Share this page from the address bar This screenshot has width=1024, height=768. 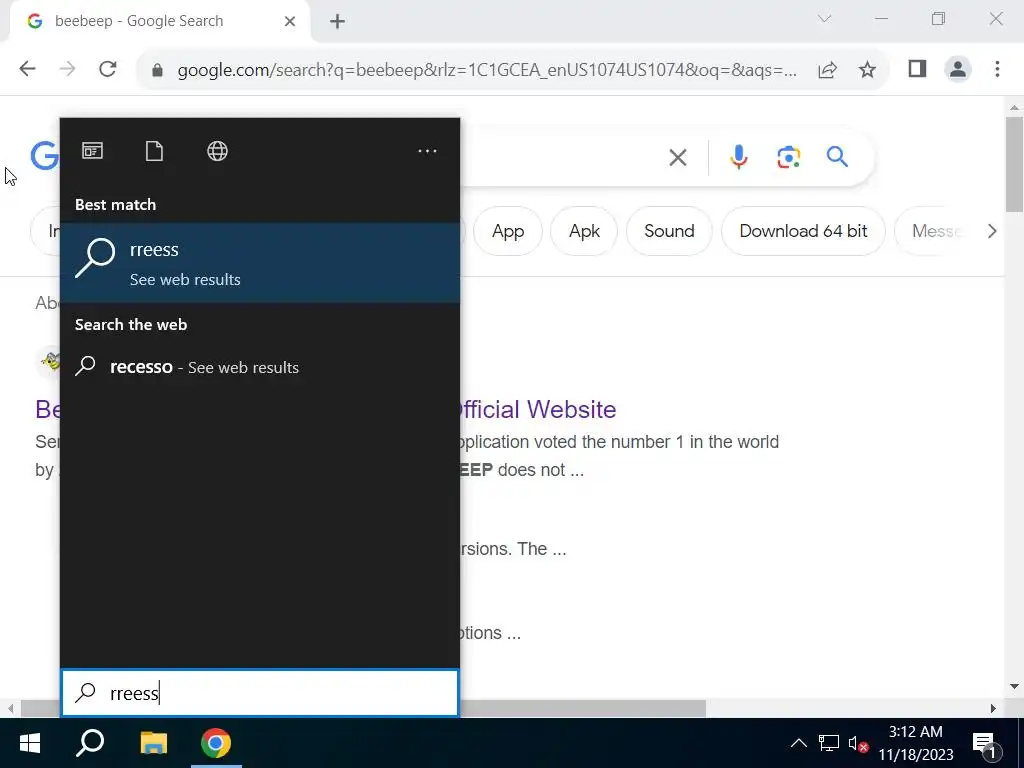827,69
